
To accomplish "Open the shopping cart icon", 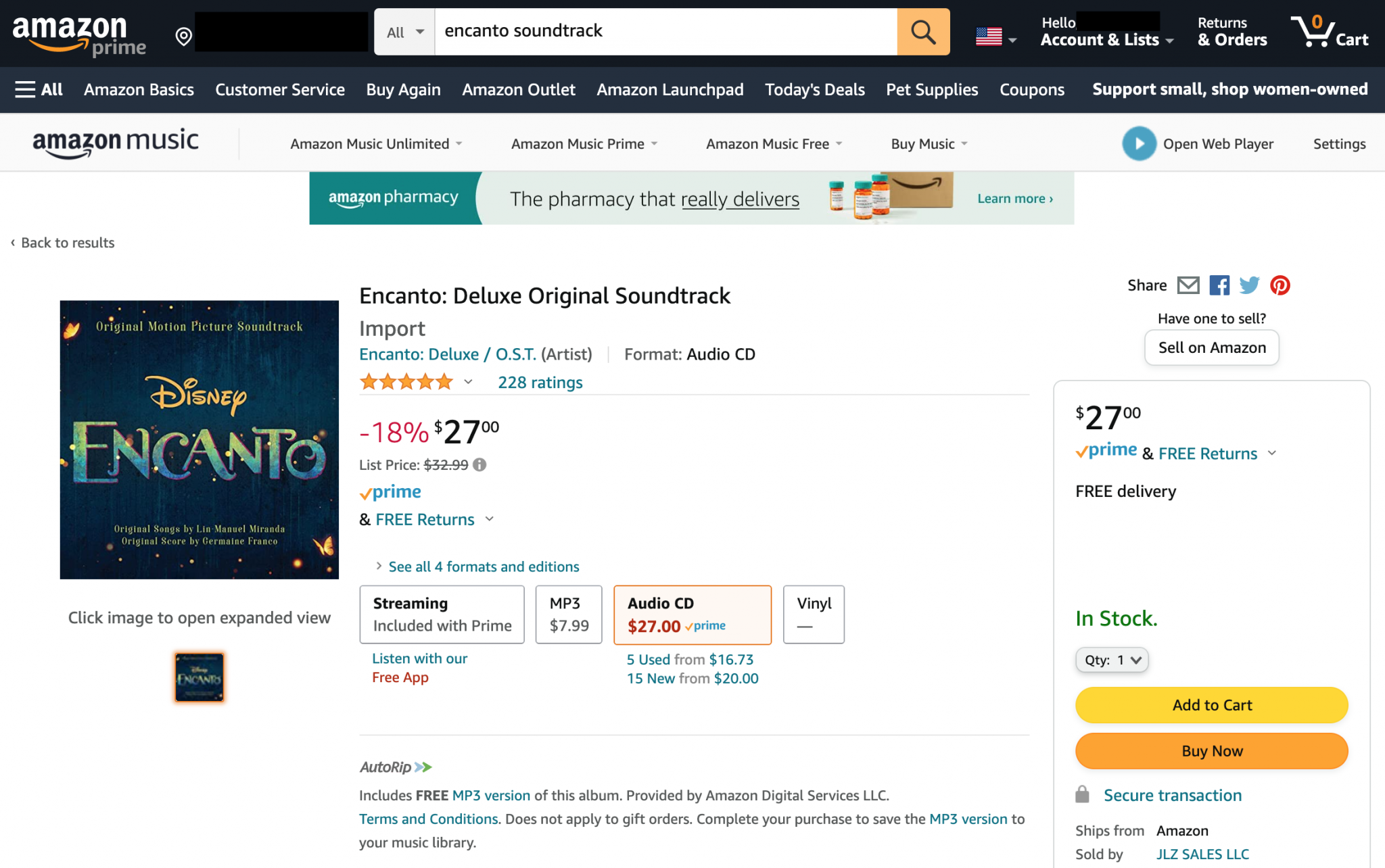I will [x=1330, y=32].
